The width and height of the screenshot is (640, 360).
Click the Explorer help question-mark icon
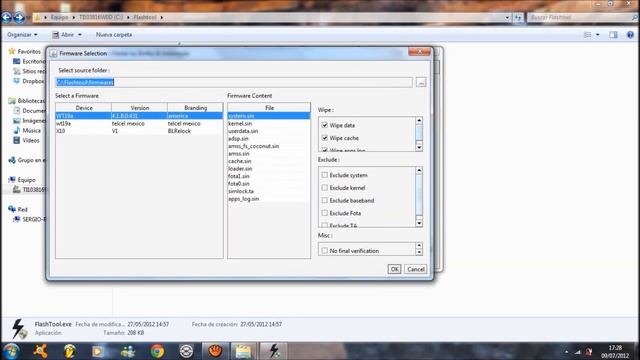click(x=630, y=35)
